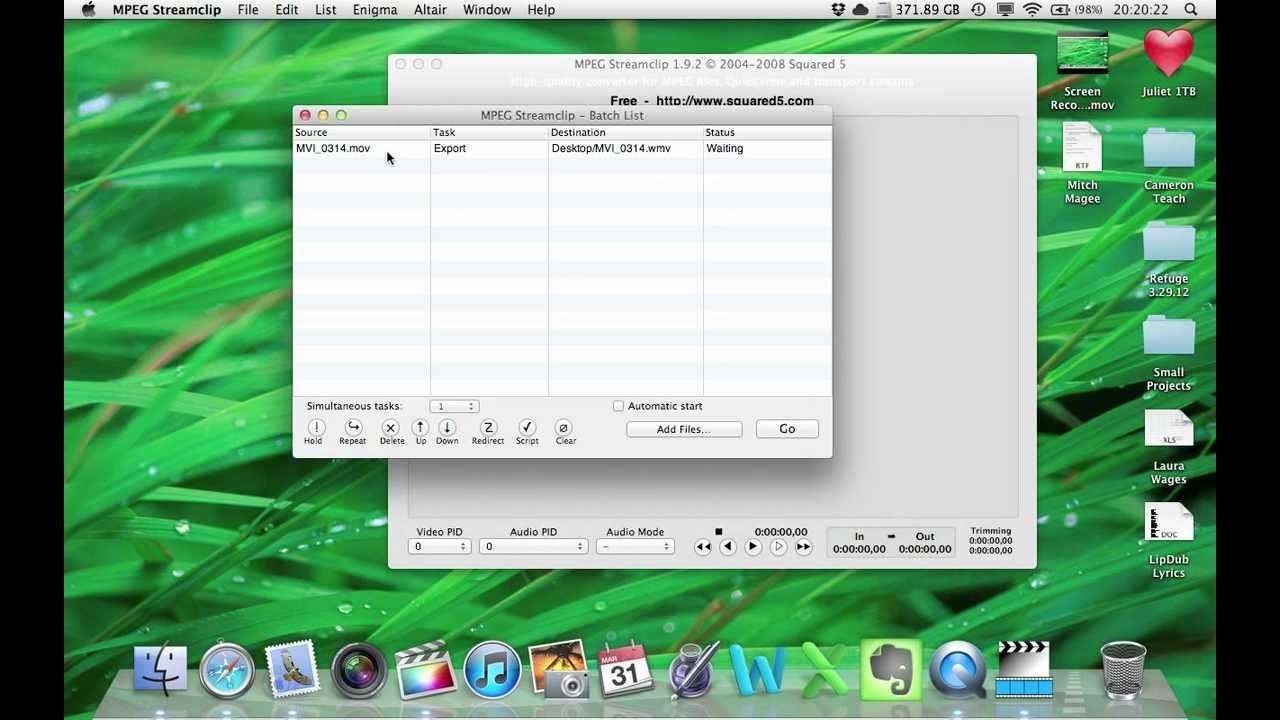Open the Help menu
The width and height of the screenshot is (1280, 720).
tap(541, 9)
